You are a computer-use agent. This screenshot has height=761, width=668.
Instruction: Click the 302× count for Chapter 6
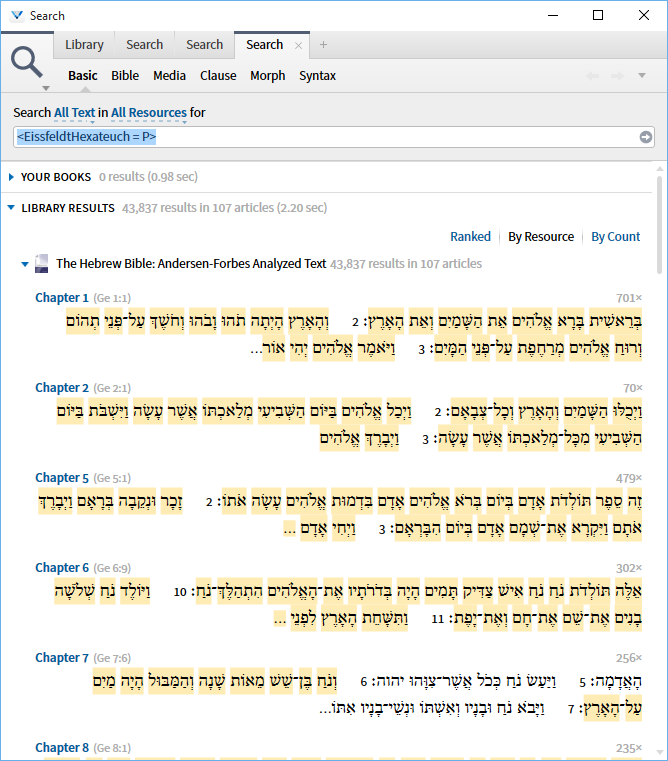(629, 568)
